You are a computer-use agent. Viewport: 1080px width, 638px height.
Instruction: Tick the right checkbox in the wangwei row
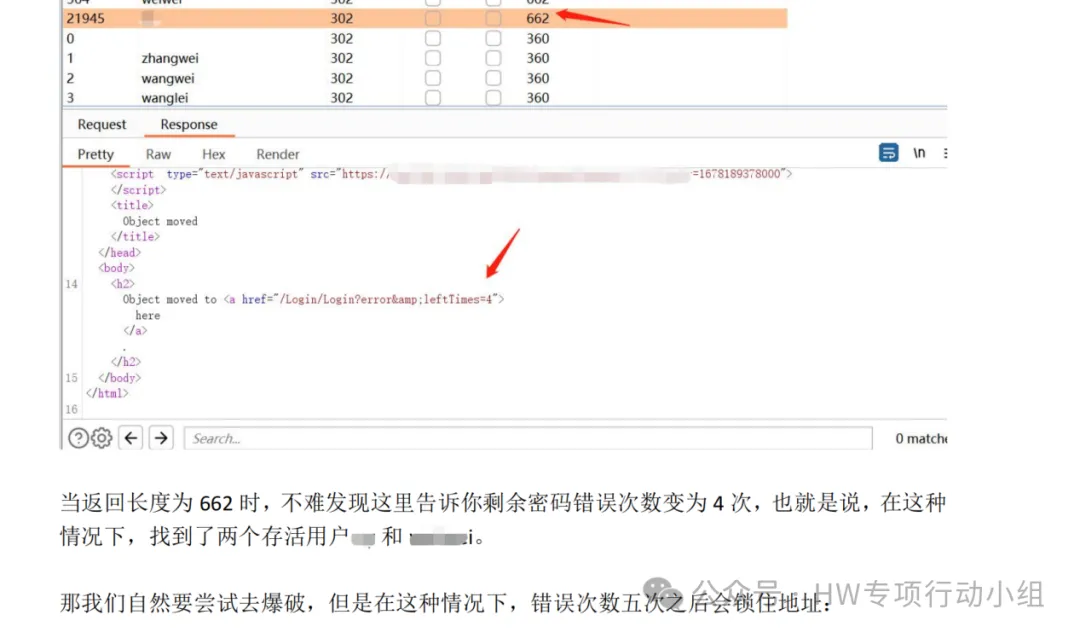tap(493, 78)
